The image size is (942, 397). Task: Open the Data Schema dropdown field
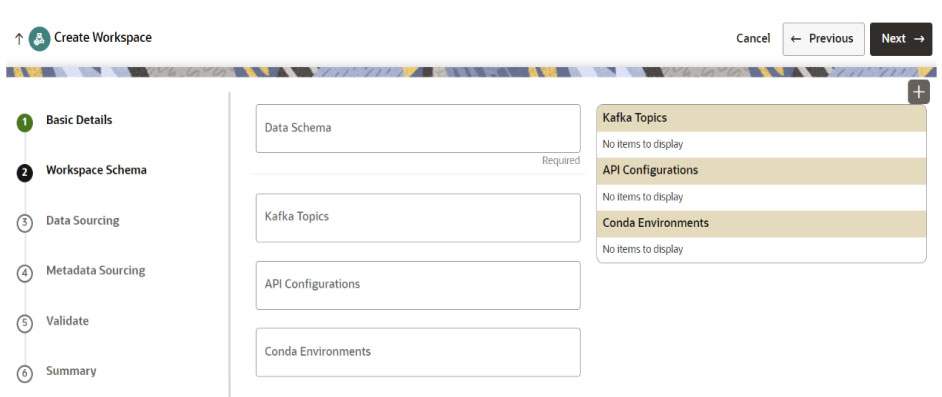[418, 129]
